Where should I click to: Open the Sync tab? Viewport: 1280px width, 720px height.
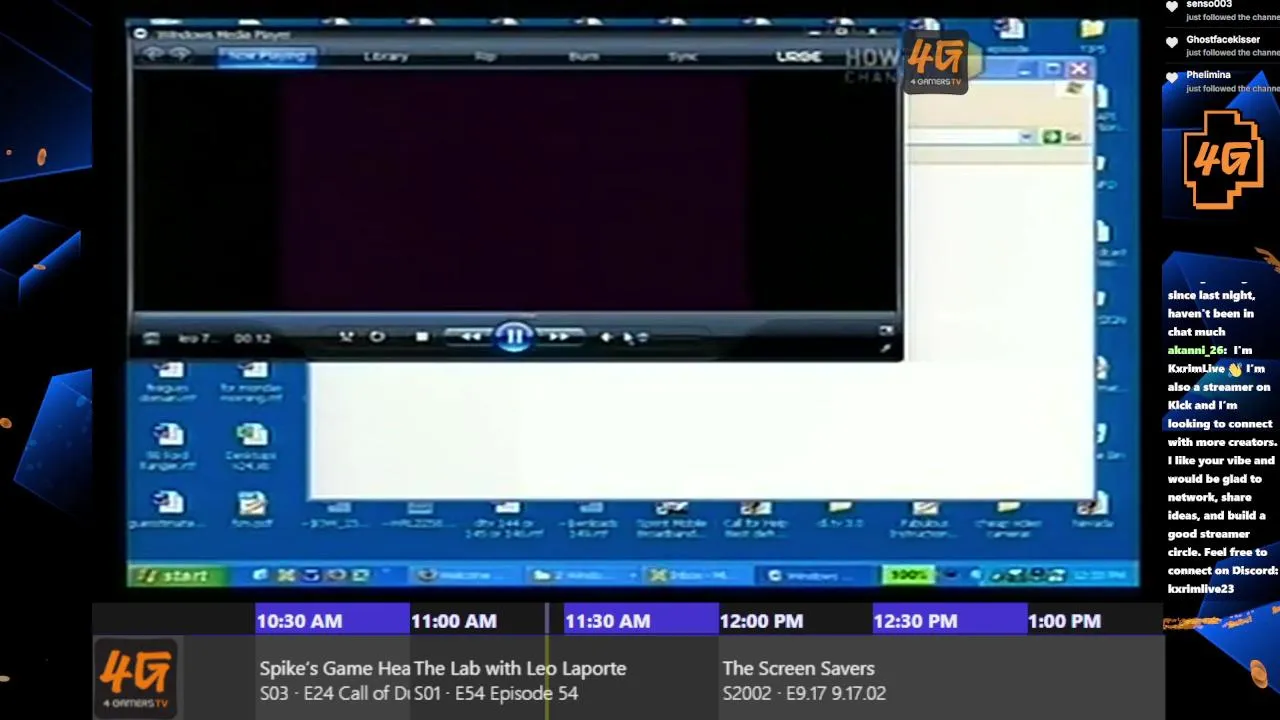click(x=683, y=56)
